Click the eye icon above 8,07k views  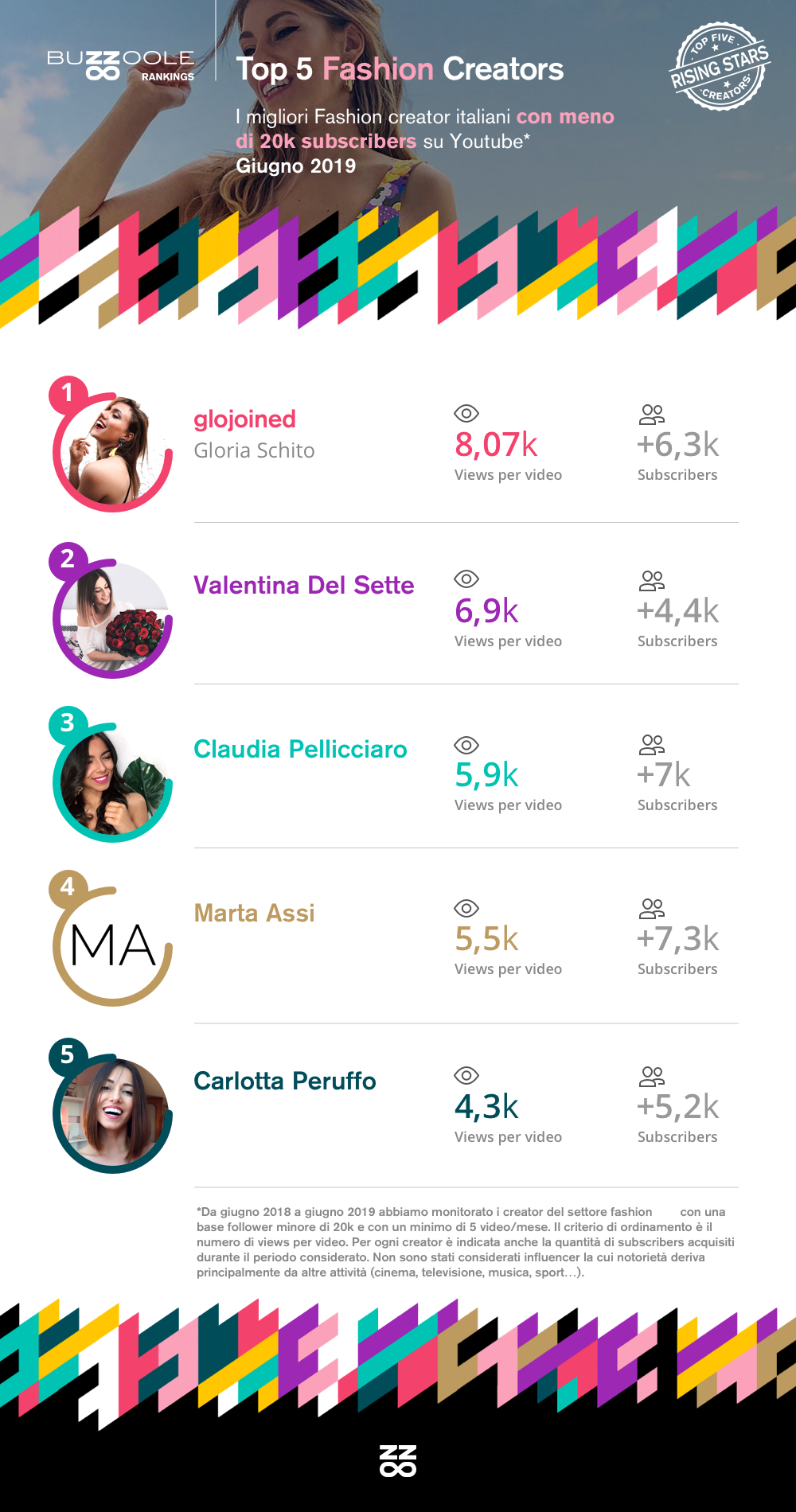(x=466, y=413)
